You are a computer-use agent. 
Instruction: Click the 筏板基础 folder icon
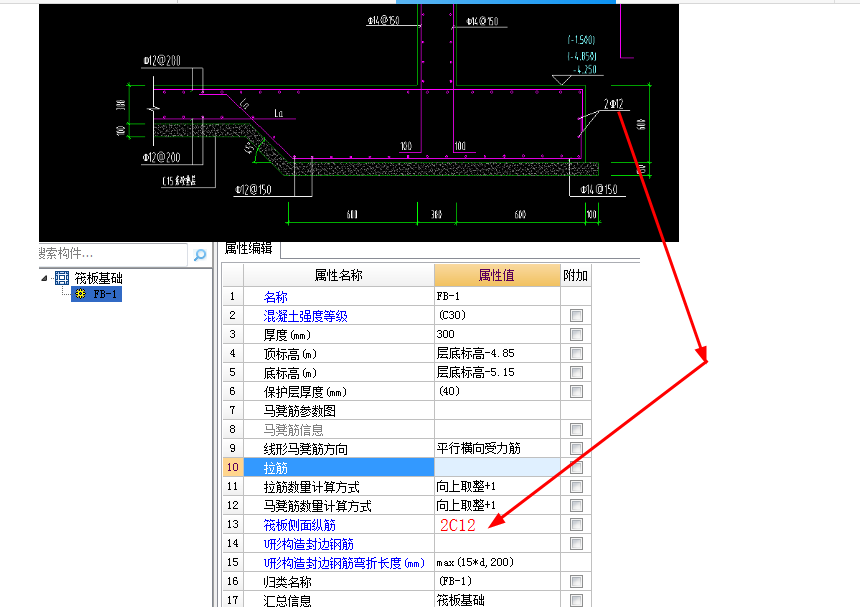61,278
